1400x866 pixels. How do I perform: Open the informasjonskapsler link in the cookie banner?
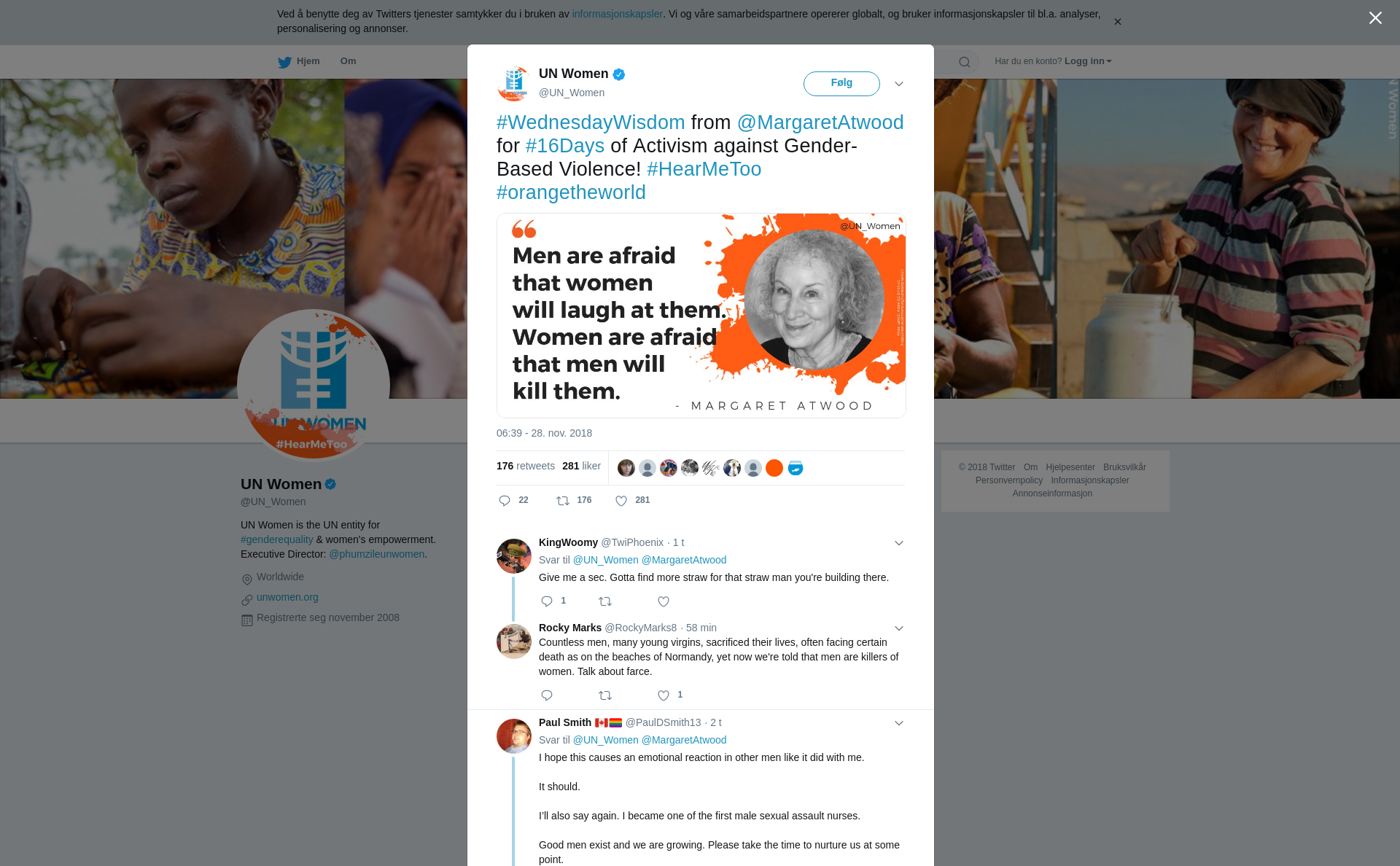point(617,14)
